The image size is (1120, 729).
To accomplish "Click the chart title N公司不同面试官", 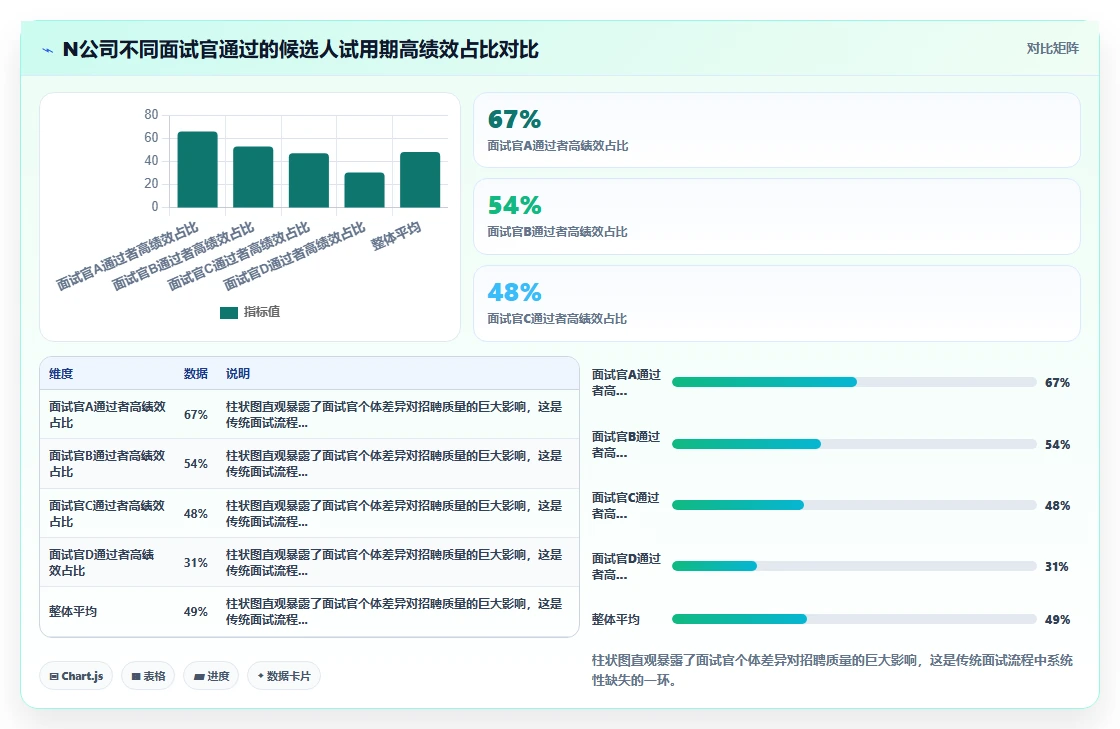I will (300, 50).
